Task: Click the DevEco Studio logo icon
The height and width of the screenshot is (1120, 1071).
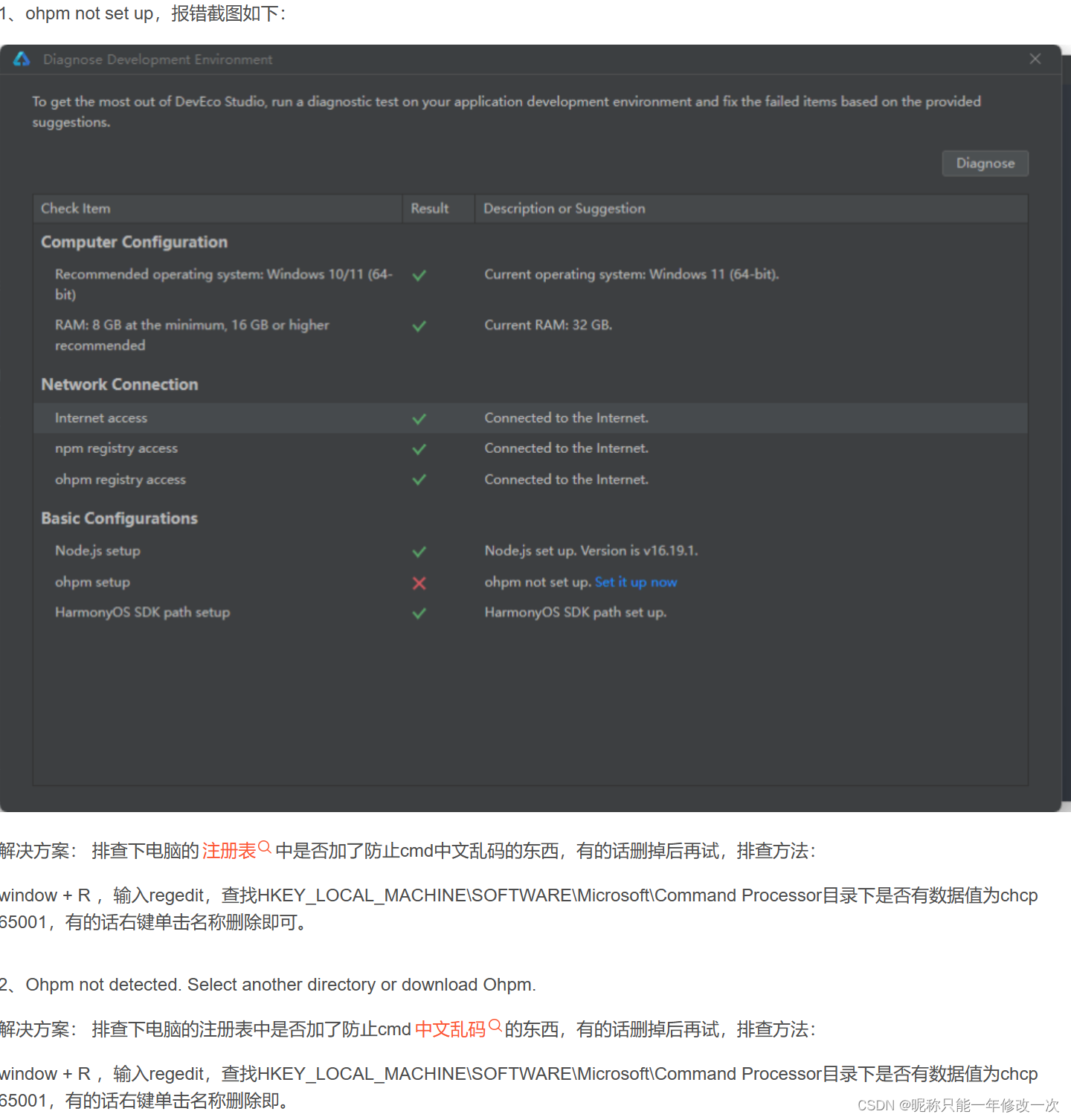Action: (21, 59)
